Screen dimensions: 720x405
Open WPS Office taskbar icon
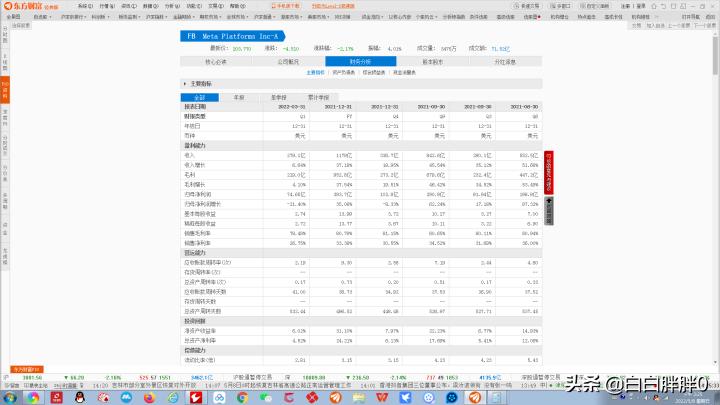click(x=382, y=398)
